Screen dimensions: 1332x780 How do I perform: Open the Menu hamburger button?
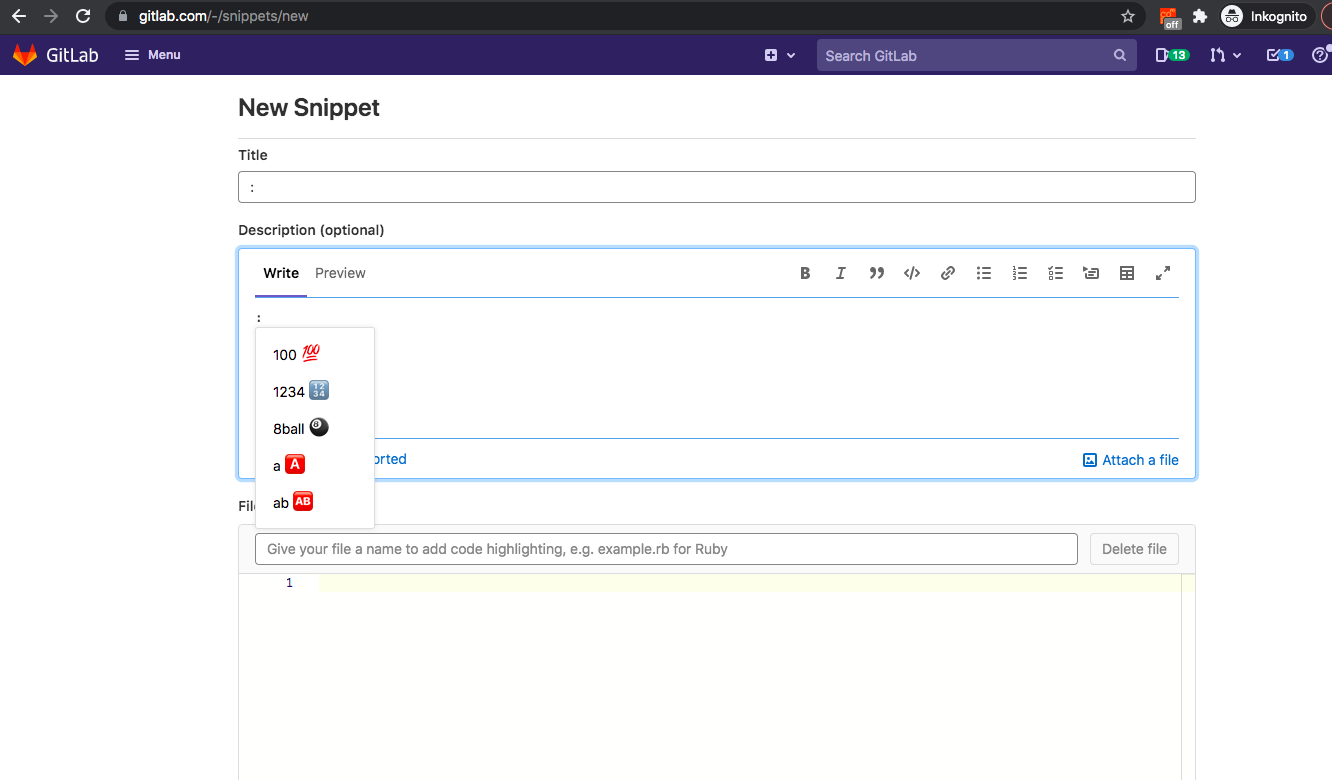[152, 55]
